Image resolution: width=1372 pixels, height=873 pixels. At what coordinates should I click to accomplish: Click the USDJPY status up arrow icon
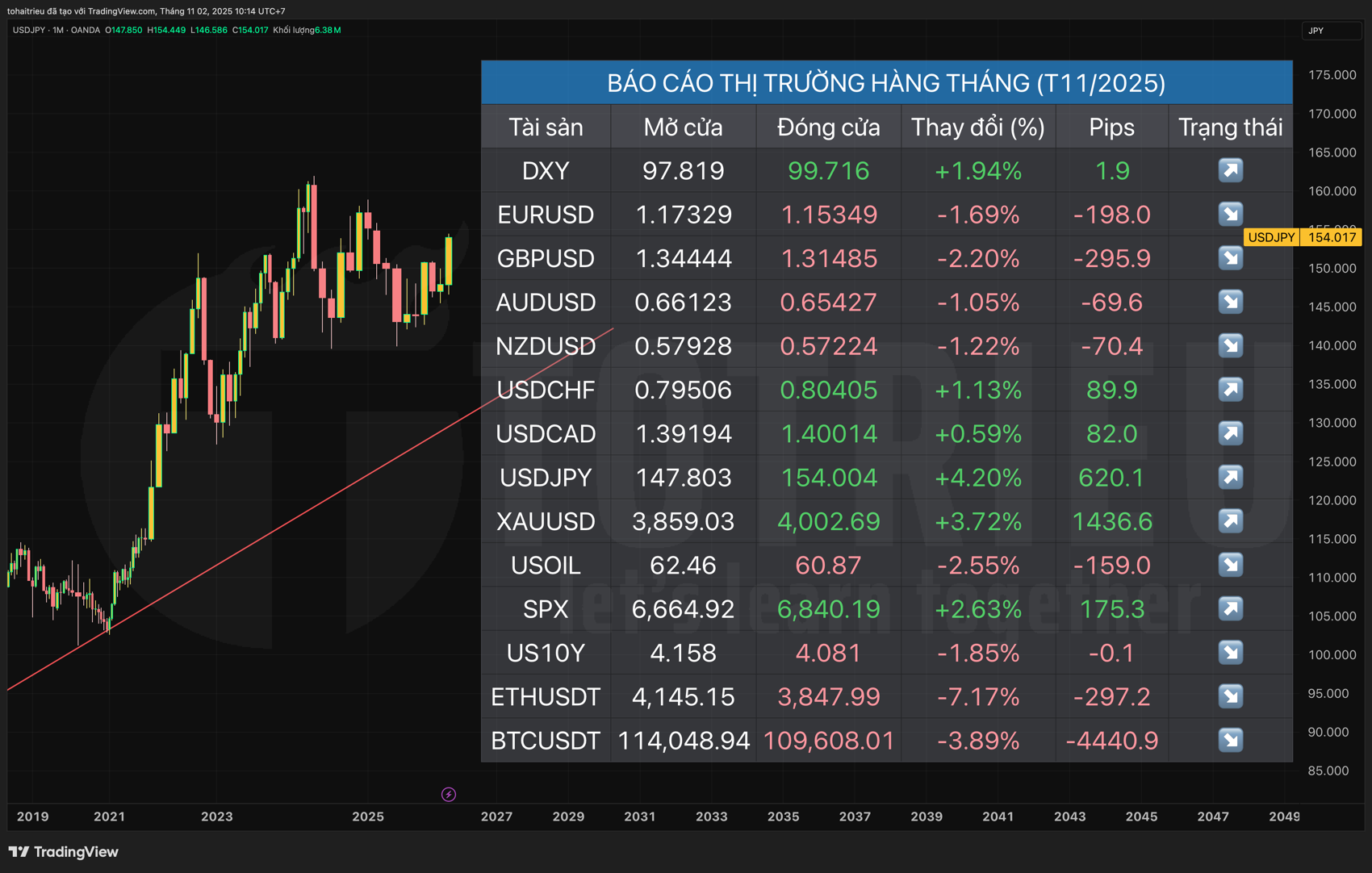(x=1230, y=477)
